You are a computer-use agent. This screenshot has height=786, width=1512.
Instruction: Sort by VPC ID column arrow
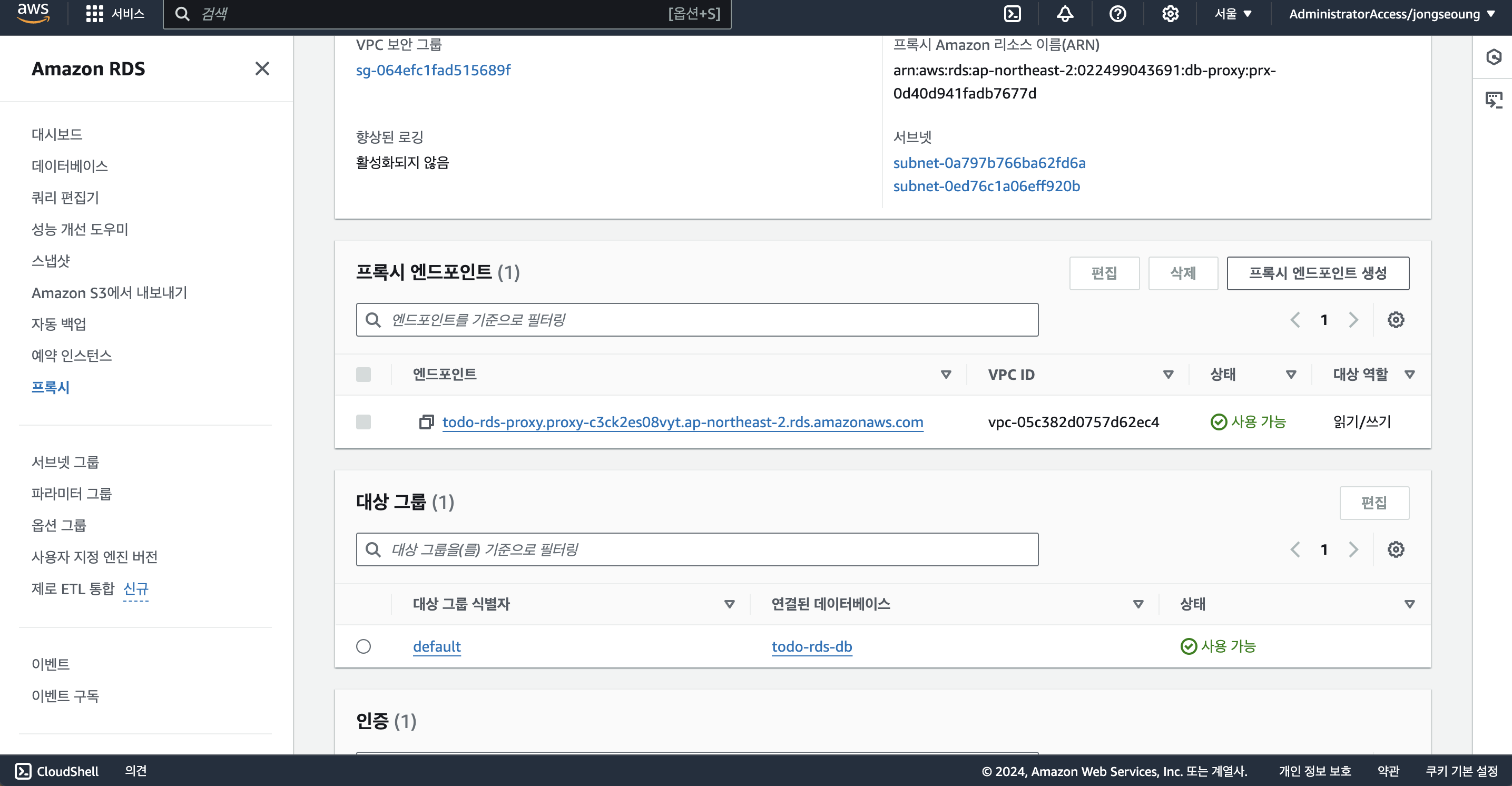pyautogui.click(x=1168, y=375)
